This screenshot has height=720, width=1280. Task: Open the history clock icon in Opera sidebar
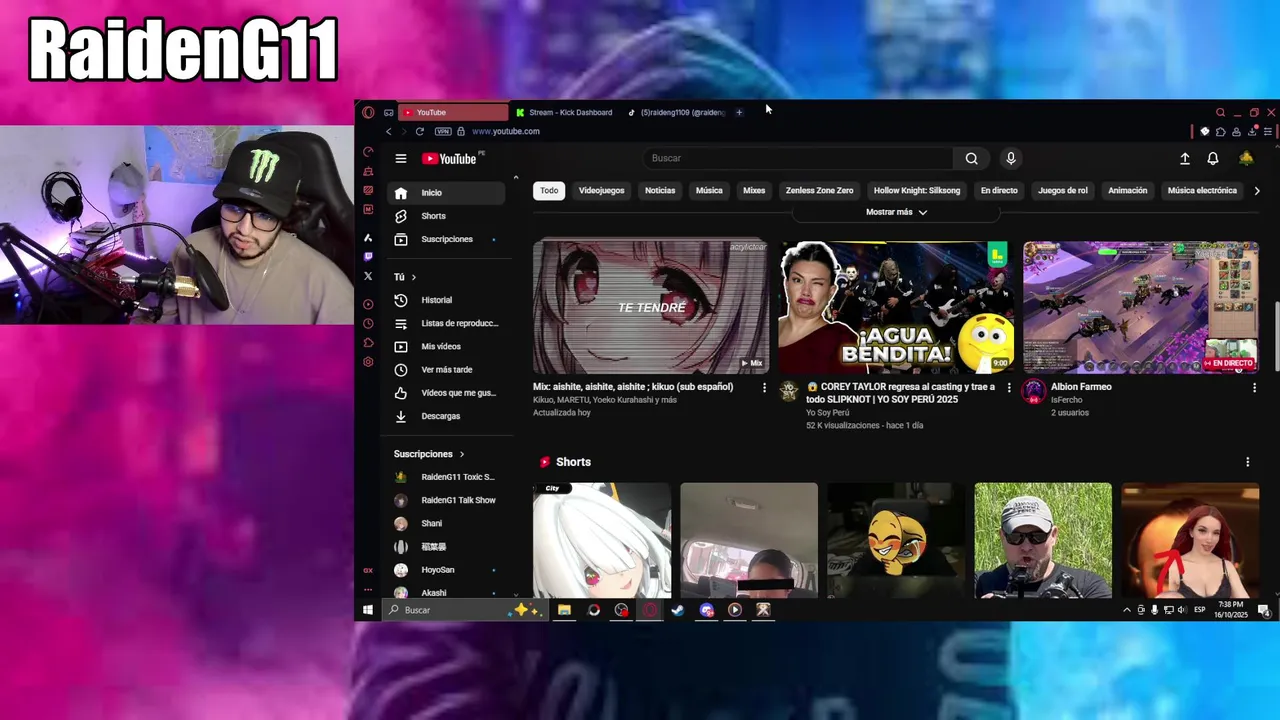pos(368,323)
